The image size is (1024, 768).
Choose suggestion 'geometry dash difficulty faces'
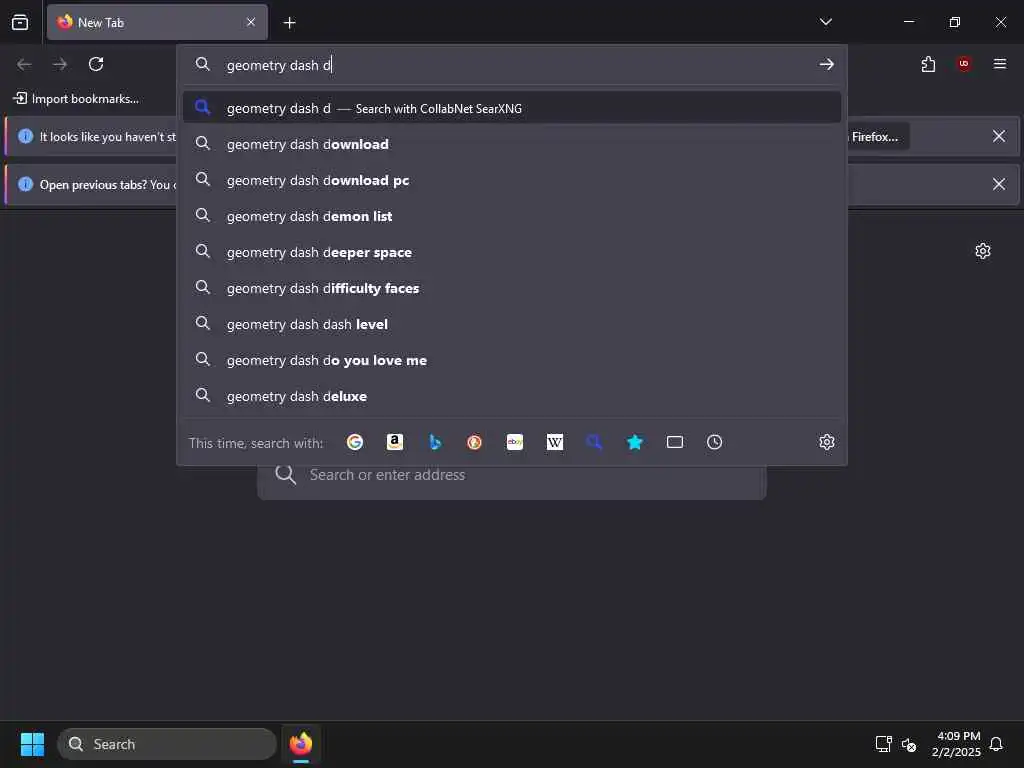[x=511, y=288]
